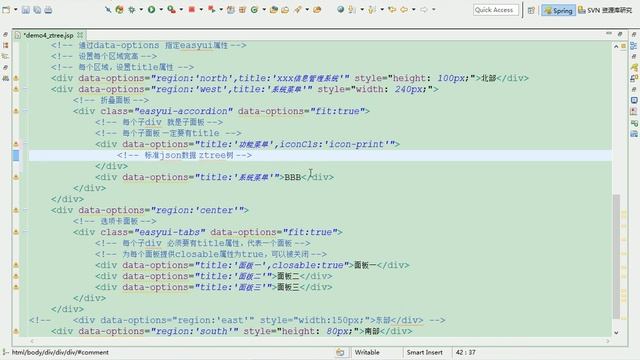Click the html/body/div/div/div/#comment breadcrumb
This screenshot has width=640, height=360.
(x=60, y=352)
